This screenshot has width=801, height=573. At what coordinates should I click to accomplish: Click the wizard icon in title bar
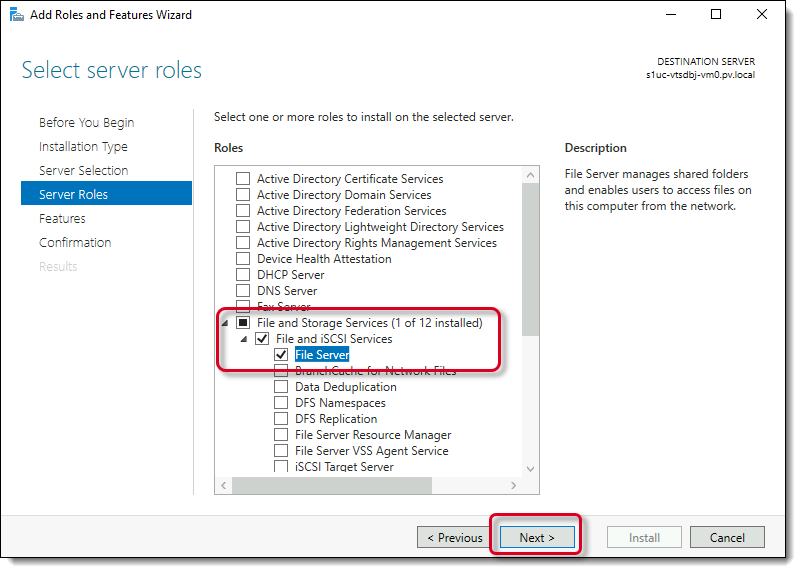pyautogui.click(x=17, y=15)
